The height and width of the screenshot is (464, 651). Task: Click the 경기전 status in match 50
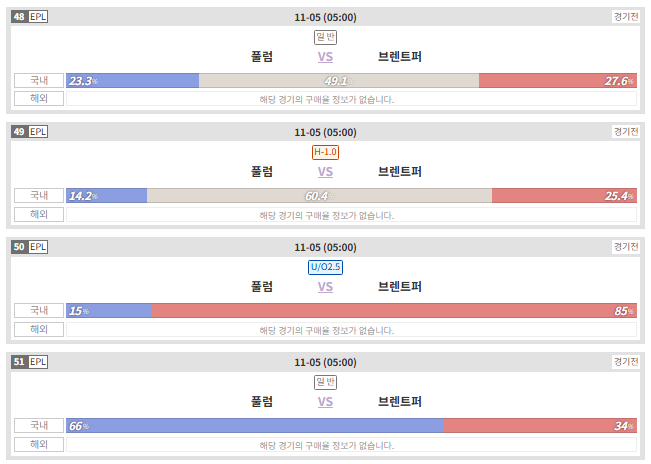[626, 247]
